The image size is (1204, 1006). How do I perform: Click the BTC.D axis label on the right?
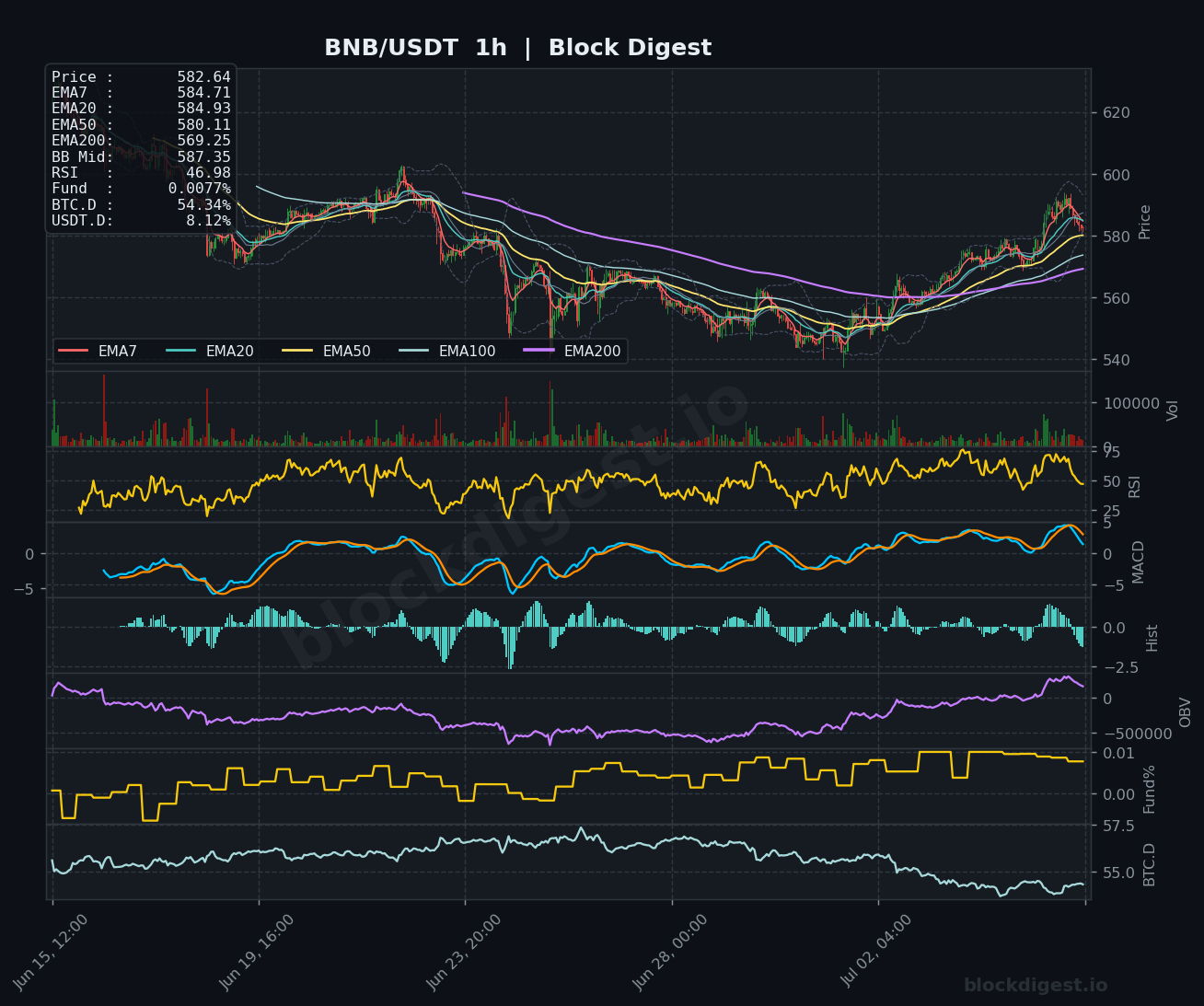1149,864
